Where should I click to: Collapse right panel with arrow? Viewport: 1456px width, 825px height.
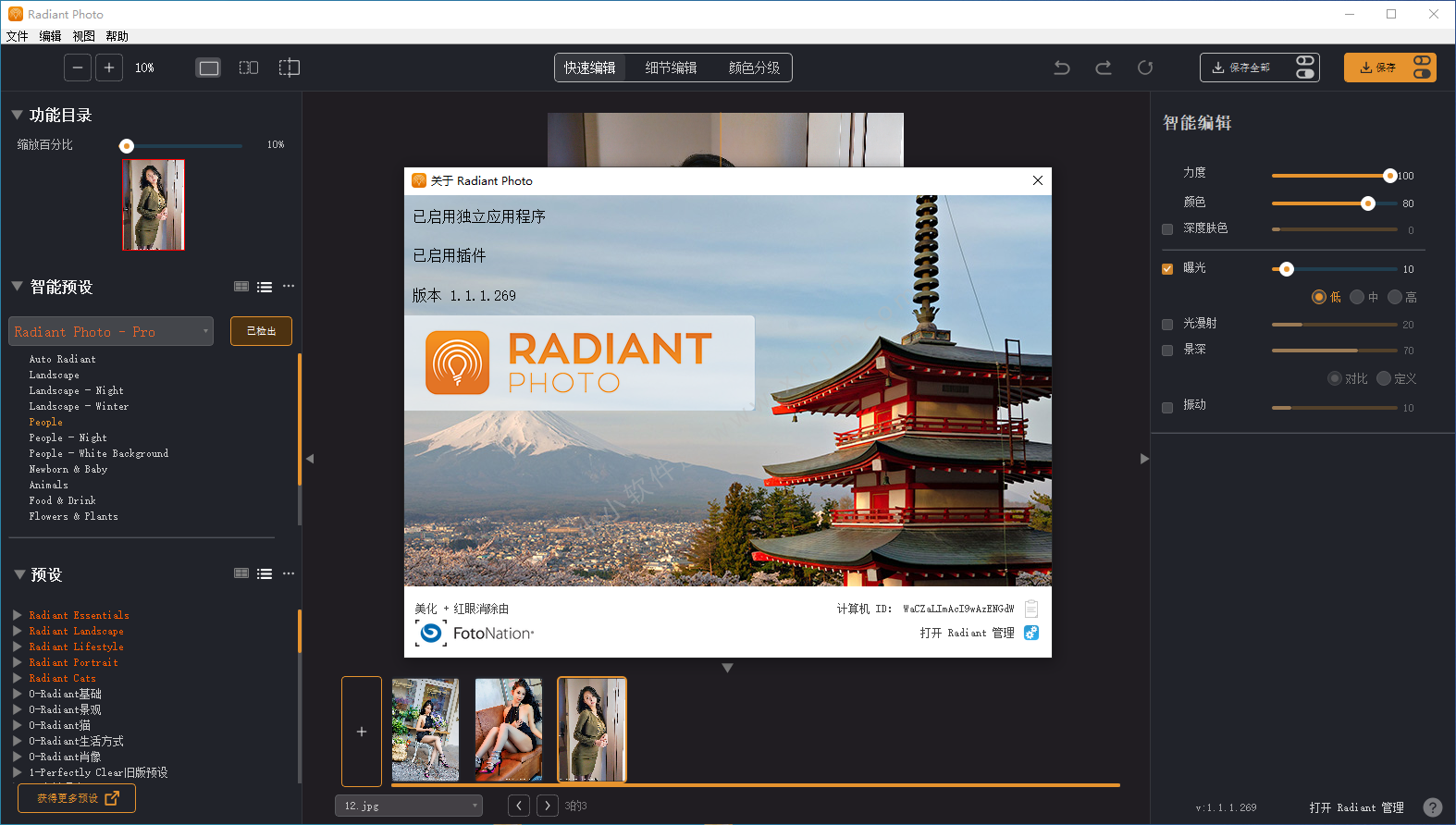[1144, 459]
